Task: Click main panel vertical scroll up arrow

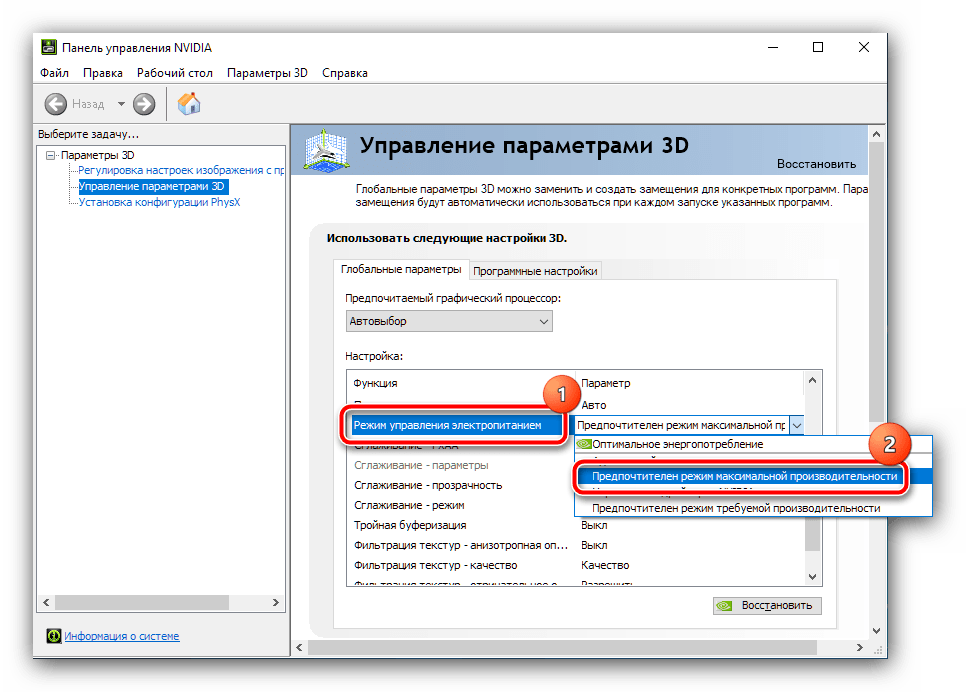Action: pyautogui.click(x=877, y=134)
